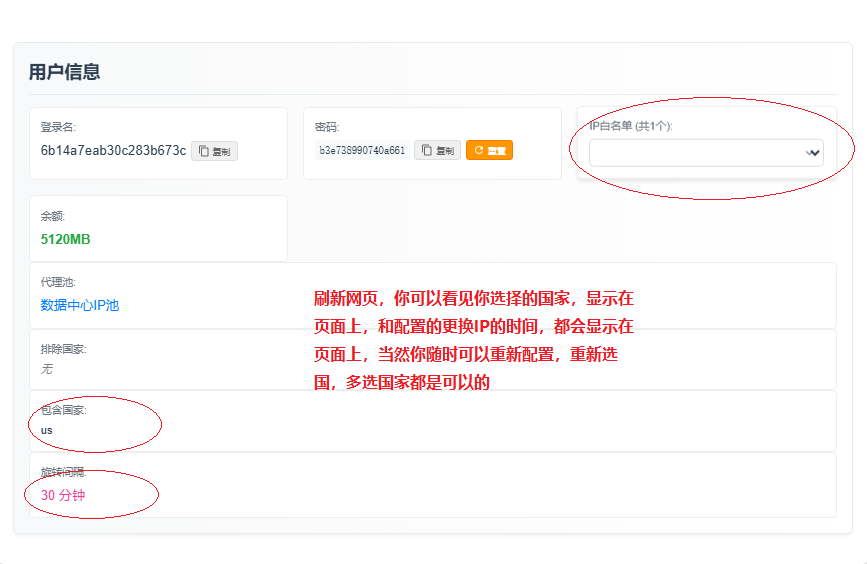867x564 pixels.
Task: Click the password value b3e738990740a661
Action: coord(362,151)
